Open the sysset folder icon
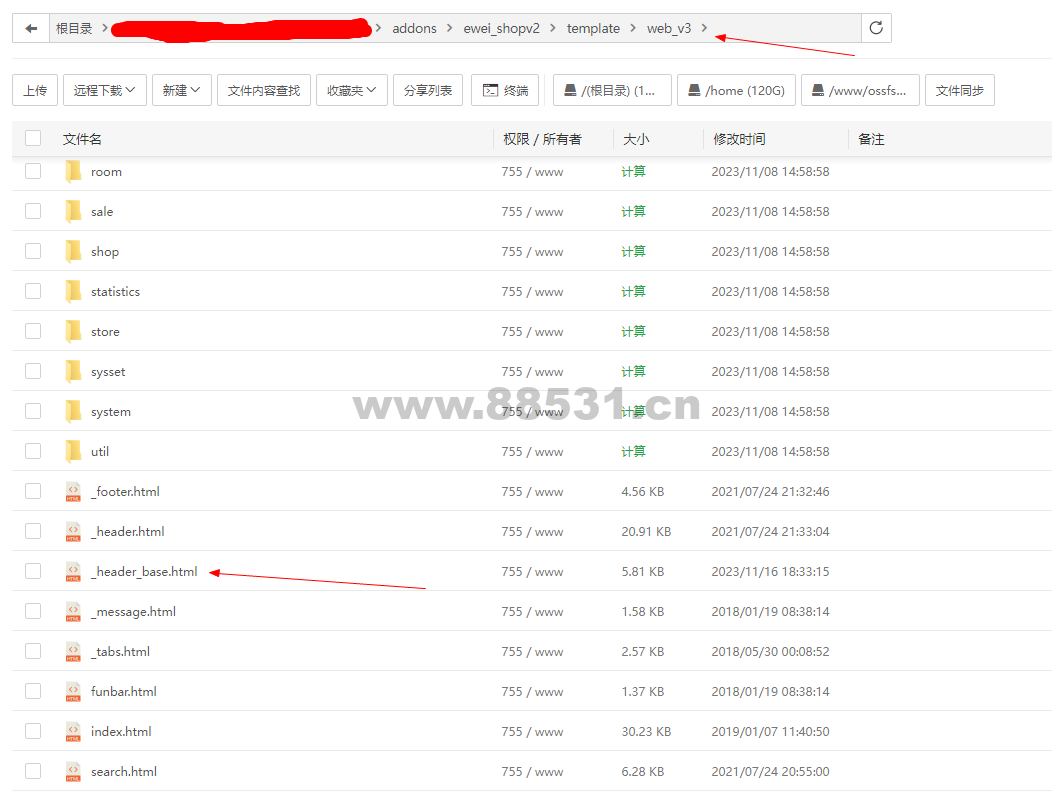This screenshot has height=808, width=1052. (73, 371)
